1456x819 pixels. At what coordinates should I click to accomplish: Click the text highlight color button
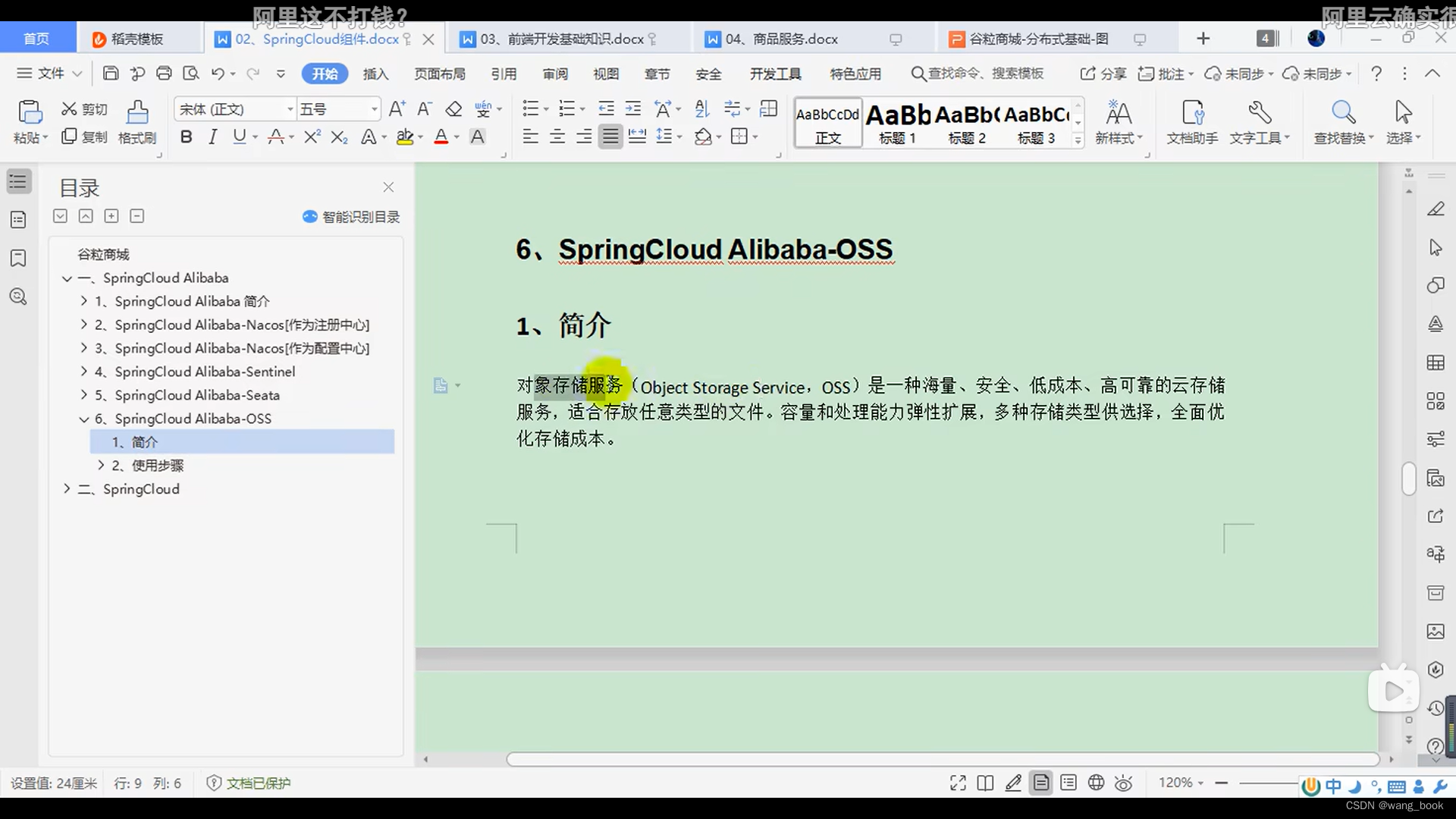coord(405,136)
